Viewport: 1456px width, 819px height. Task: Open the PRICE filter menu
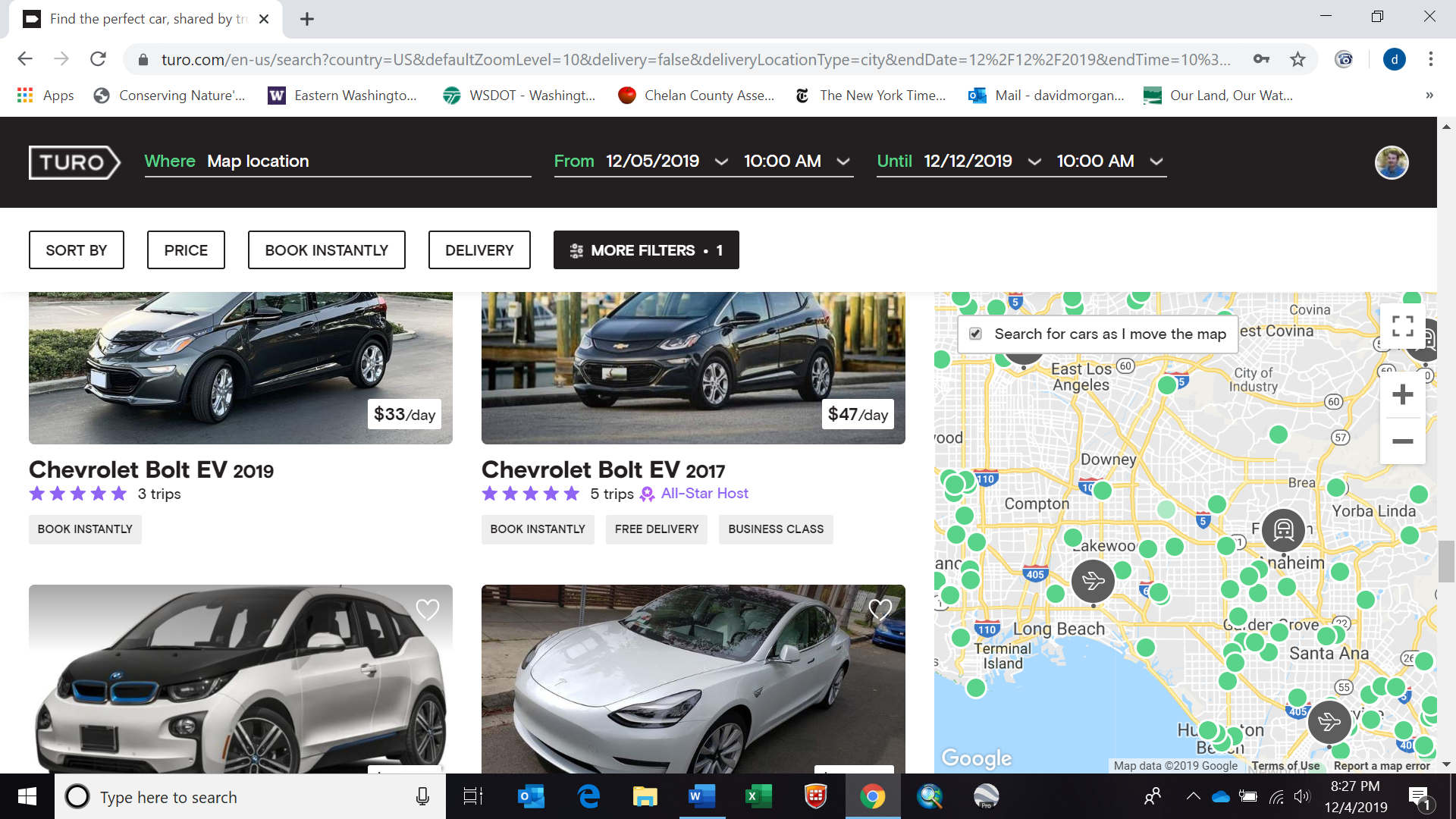(186, 250)
